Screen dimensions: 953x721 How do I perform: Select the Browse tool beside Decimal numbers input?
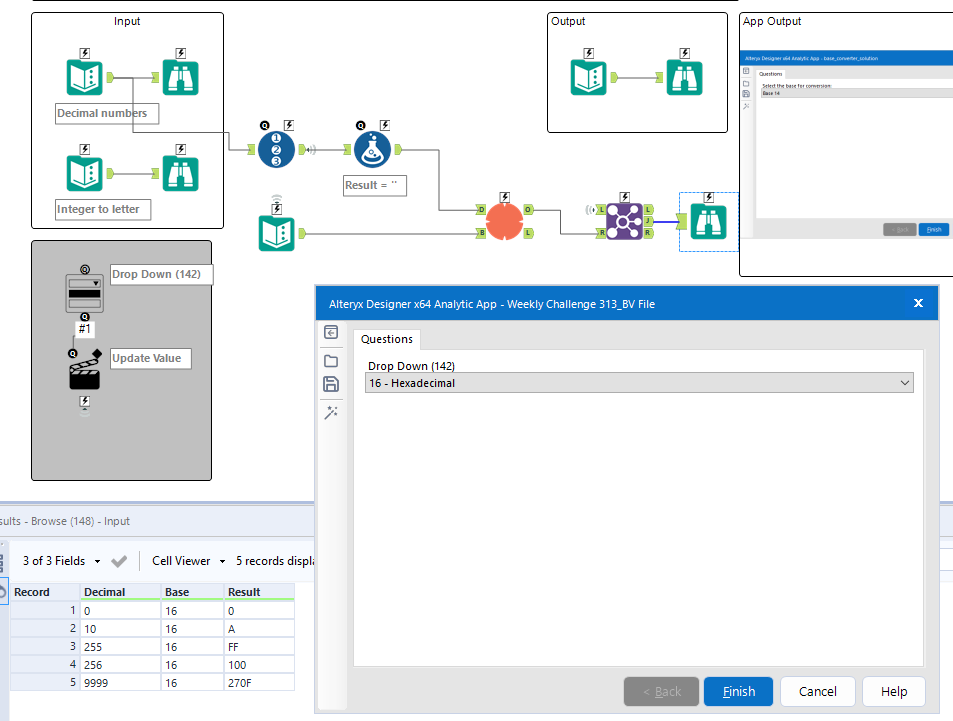[181, 77]
